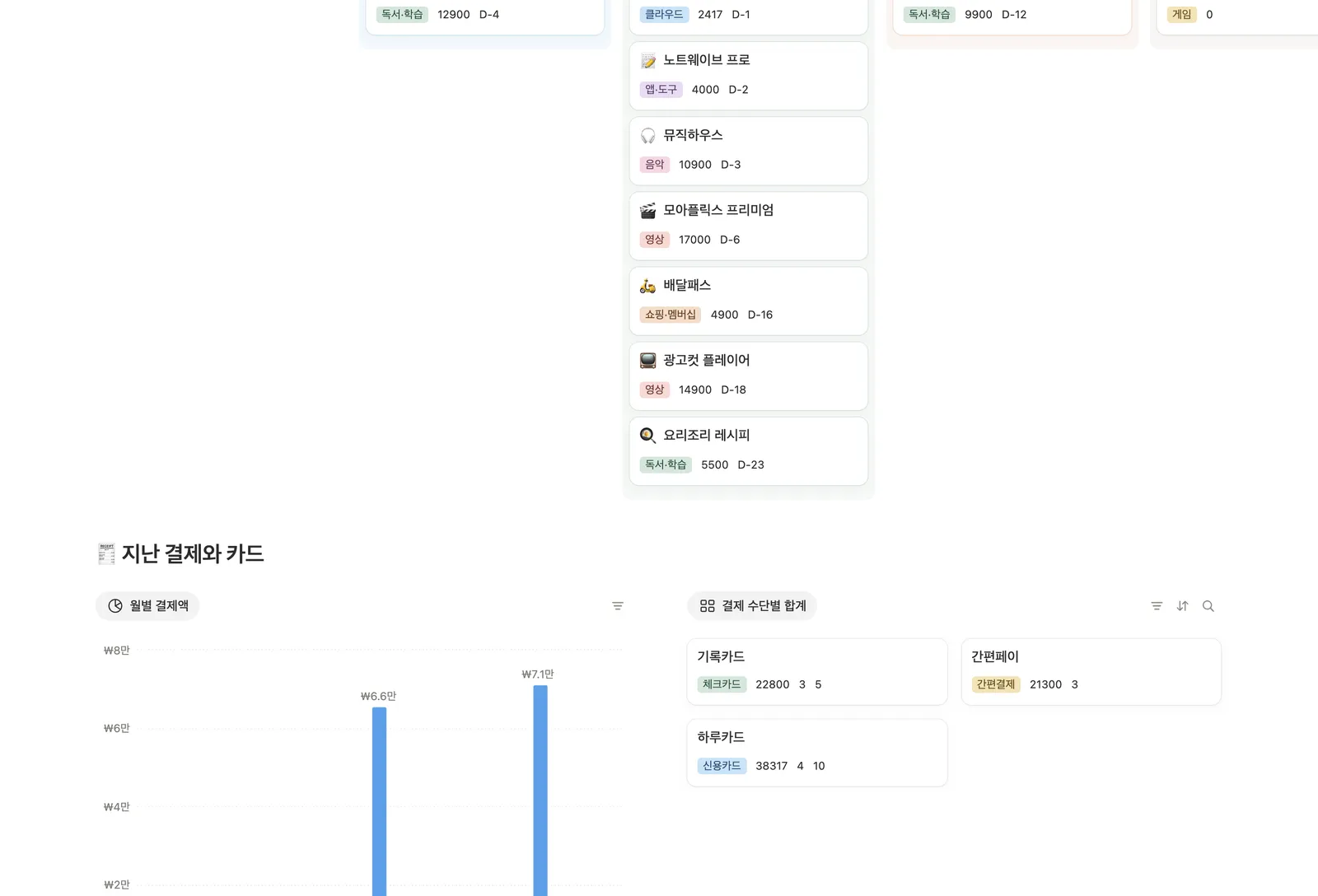Click the 17000 price on 모아플릭스 프리미엄
The height and width of the screenshot is (896, 1318).
coord(694,240)
